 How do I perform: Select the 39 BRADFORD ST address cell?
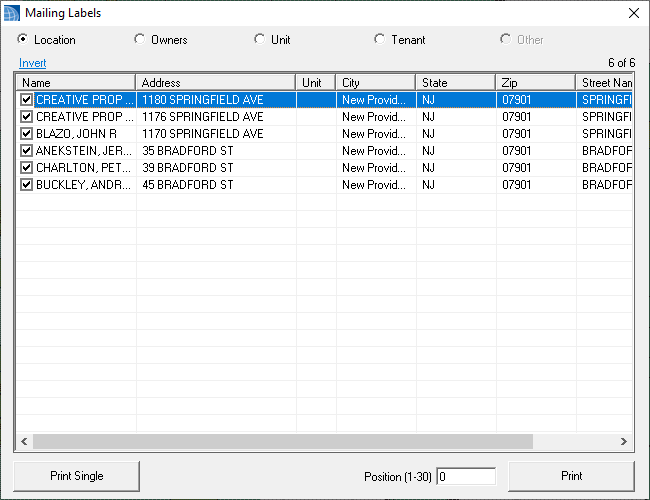(216, 167)
